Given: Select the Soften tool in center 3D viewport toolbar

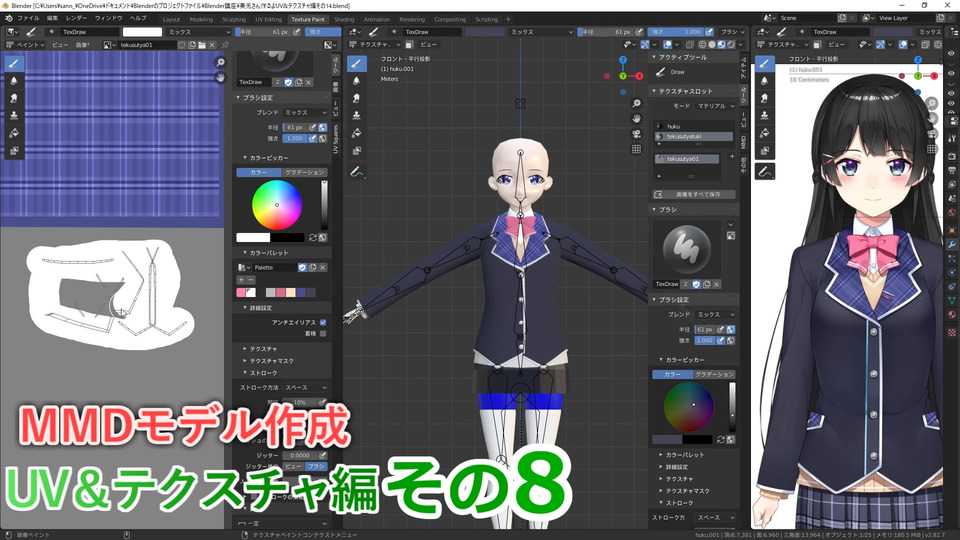Looking at the screenshot, I should (x=356, y=80).
